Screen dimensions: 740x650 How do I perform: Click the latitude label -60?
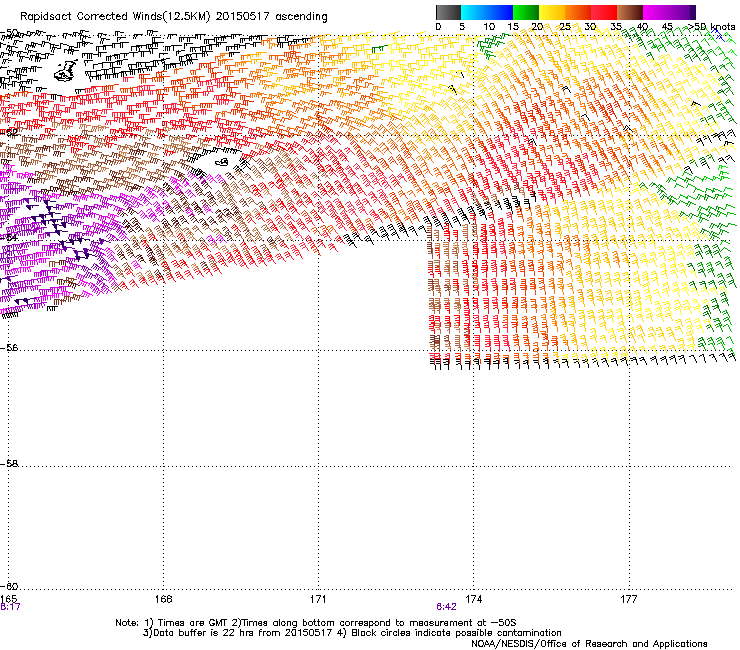(8, 586)
